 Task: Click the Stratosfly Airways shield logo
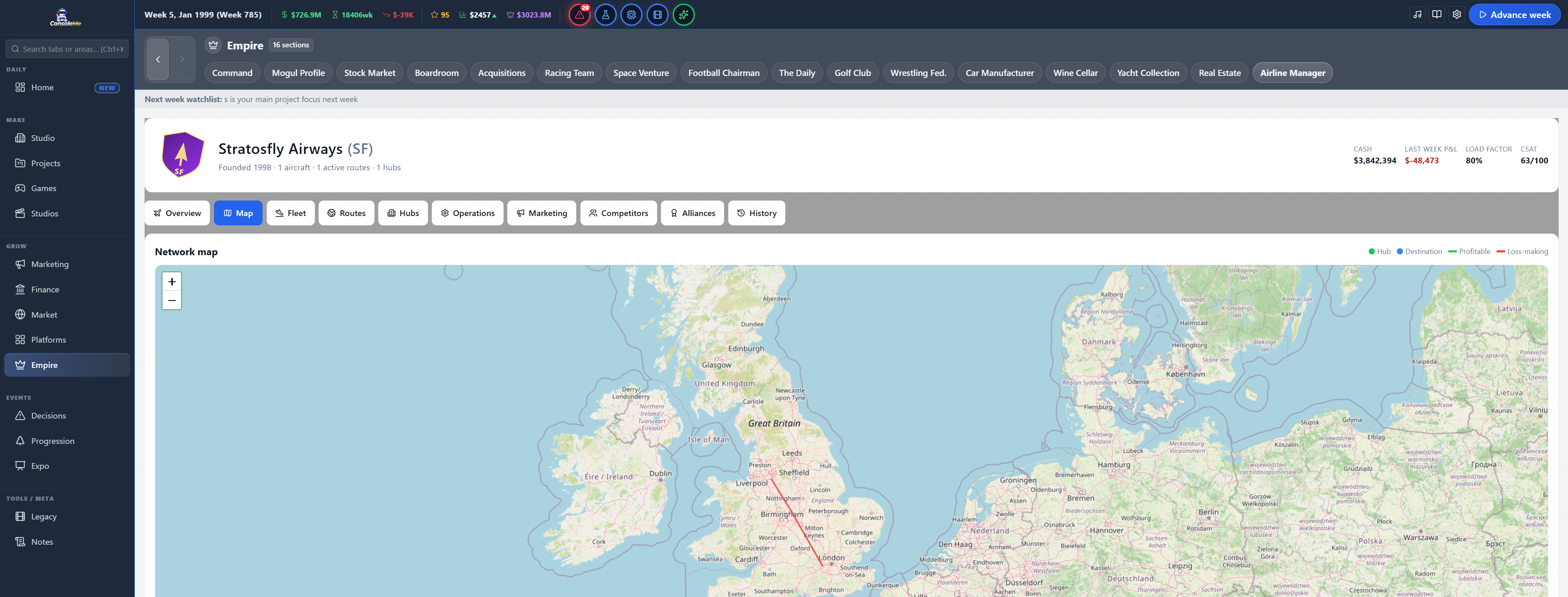[x=183, y=155]
